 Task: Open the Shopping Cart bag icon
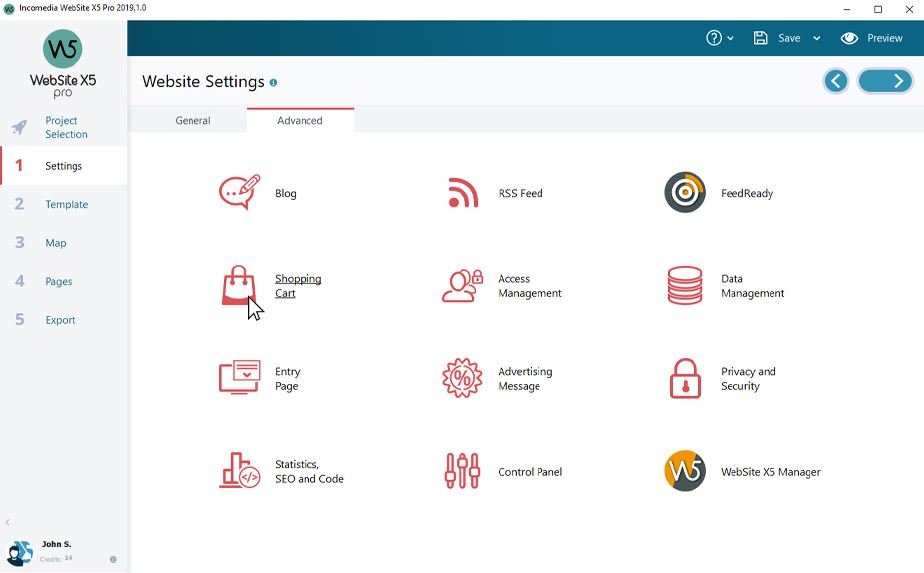(x=239, y=285)
